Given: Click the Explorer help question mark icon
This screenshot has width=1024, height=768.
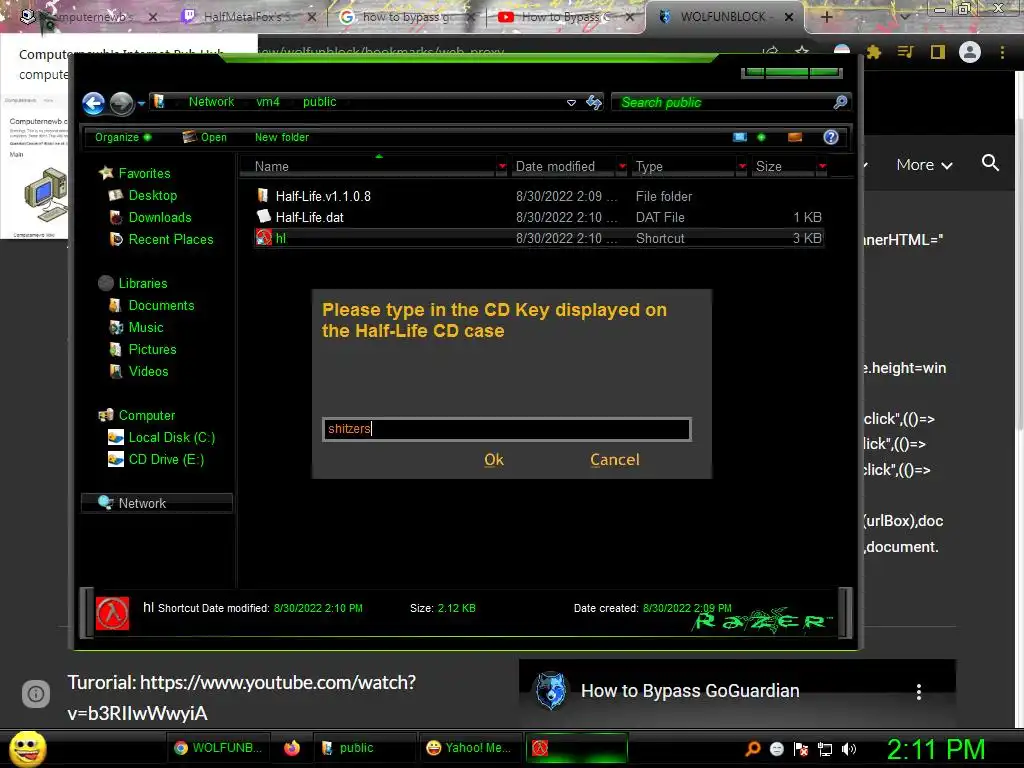Looking at the screenshot, I should click(x=831, y=137).
